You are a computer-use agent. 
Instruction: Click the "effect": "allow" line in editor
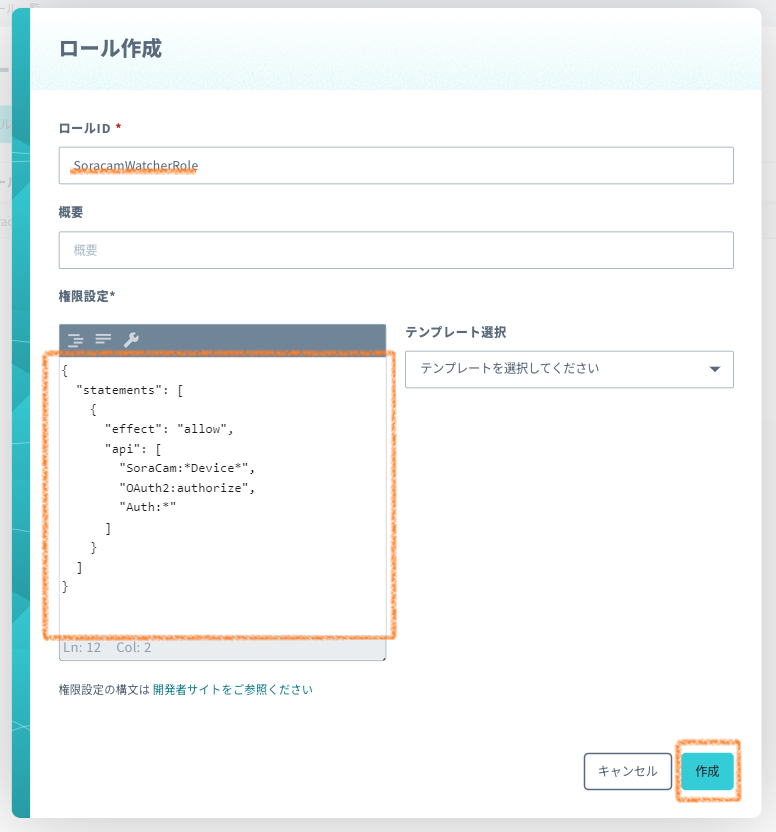pos(169,429)
